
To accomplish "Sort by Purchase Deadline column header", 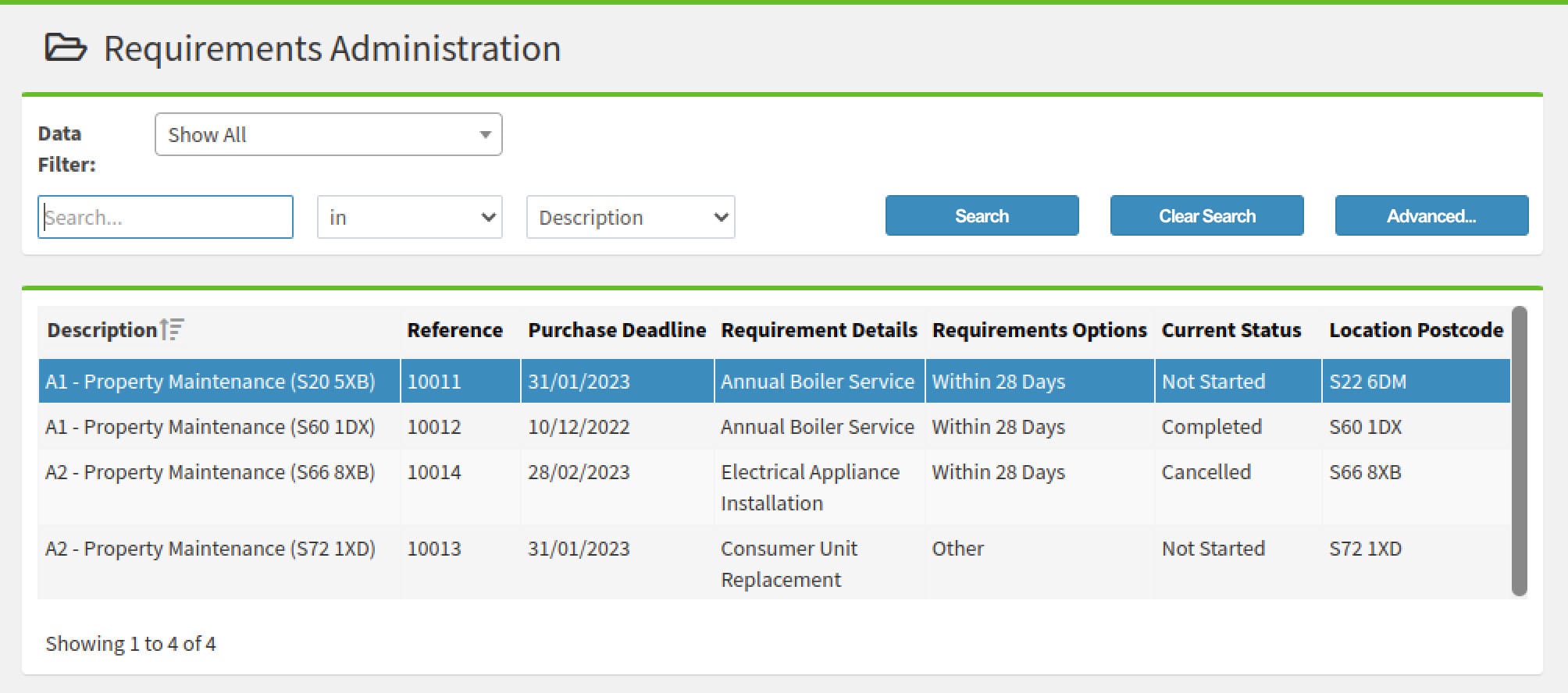I will pos(616,330).
